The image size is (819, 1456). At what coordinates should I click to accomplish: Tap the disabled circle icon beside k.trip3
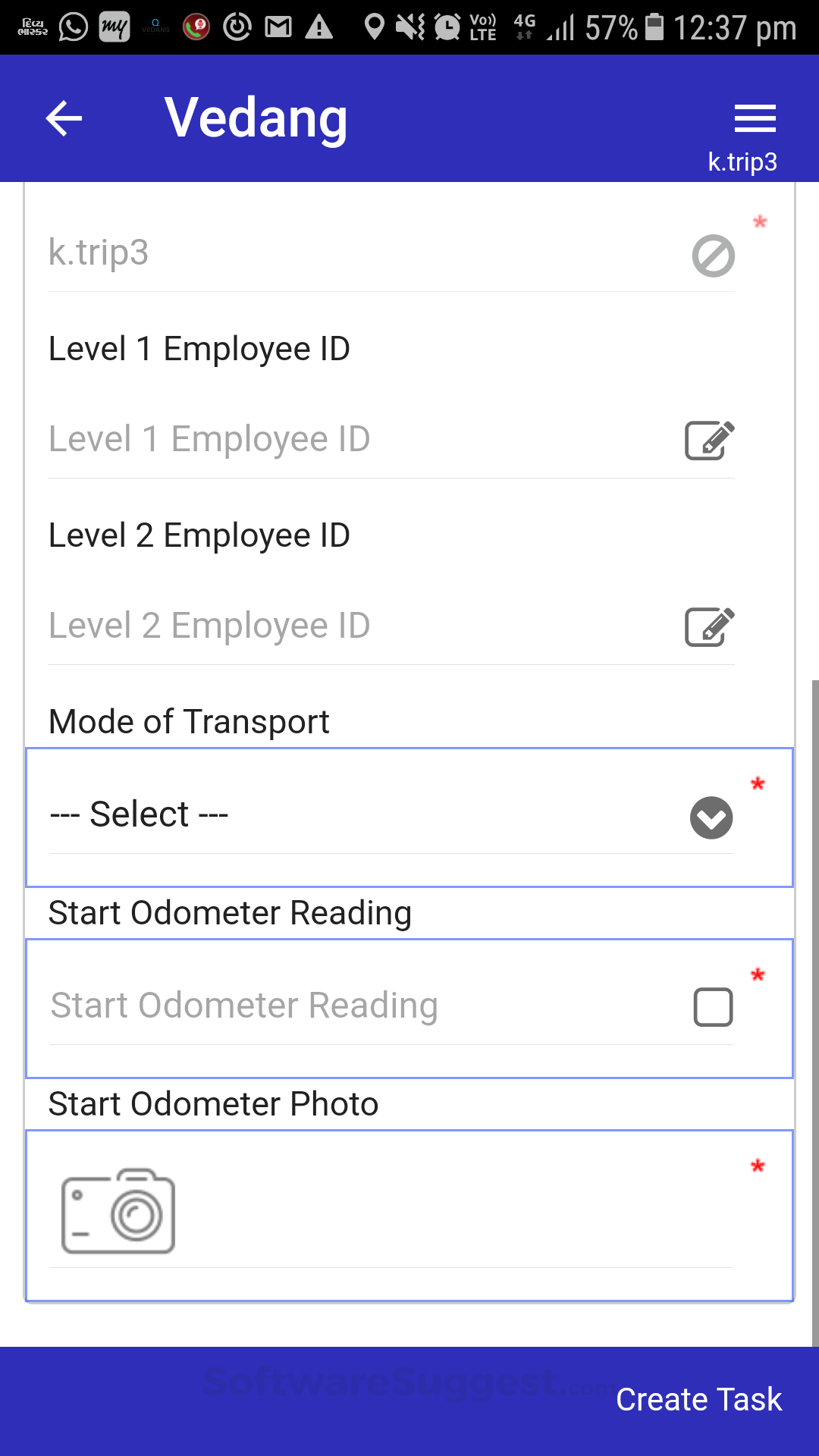tap(713, 256)
